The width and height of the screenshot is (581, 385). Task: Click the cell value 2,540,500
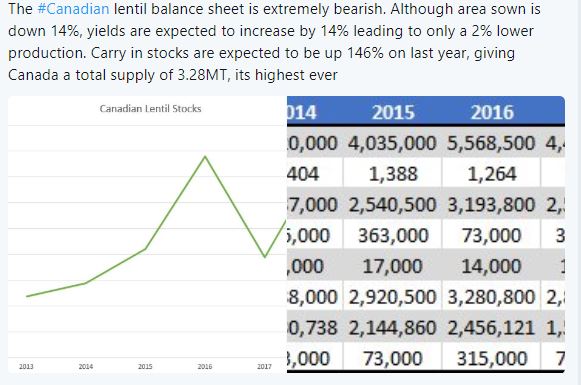click(392, 205)
